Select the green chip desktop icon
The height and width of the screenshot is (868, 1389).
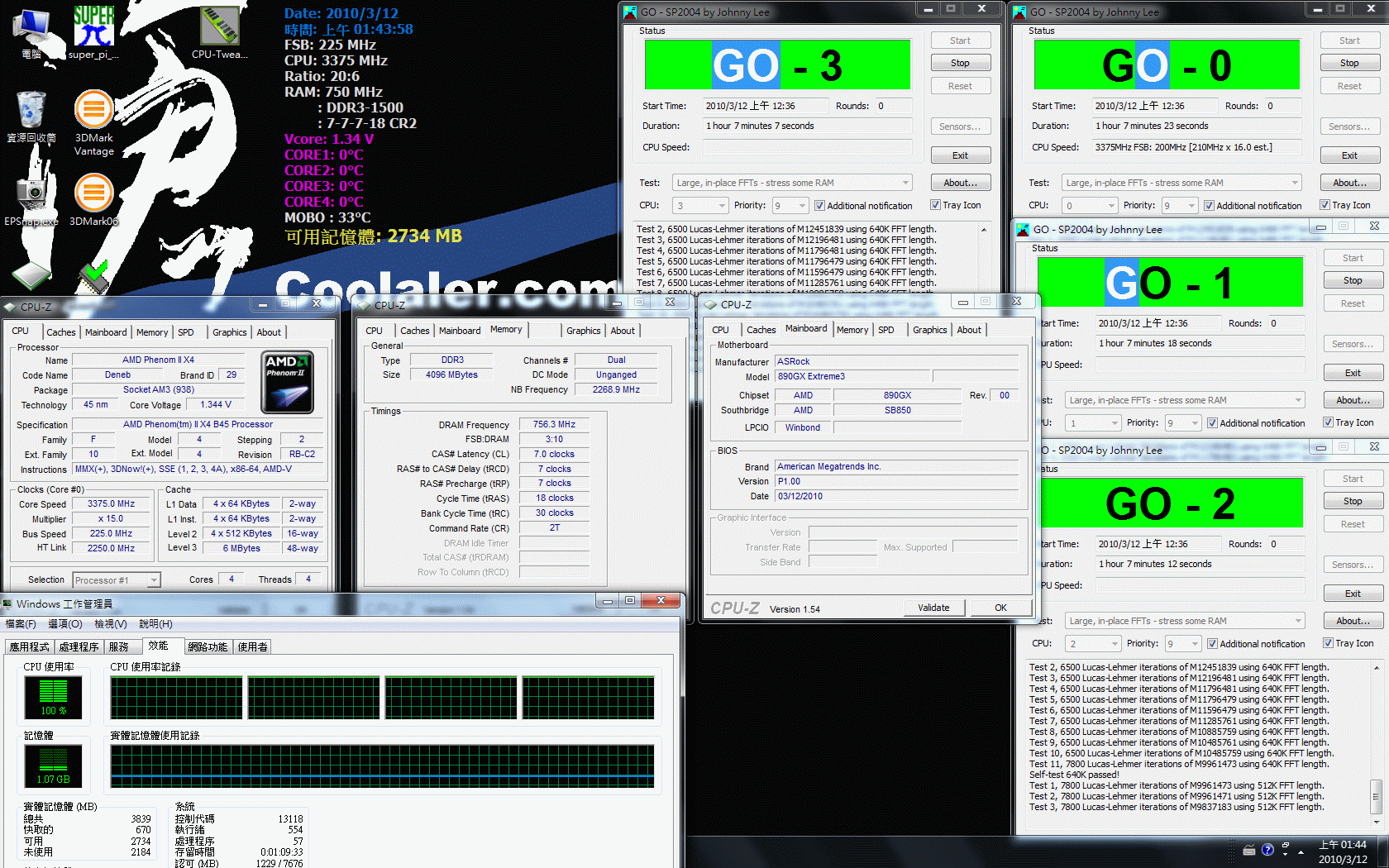(31, 275)
